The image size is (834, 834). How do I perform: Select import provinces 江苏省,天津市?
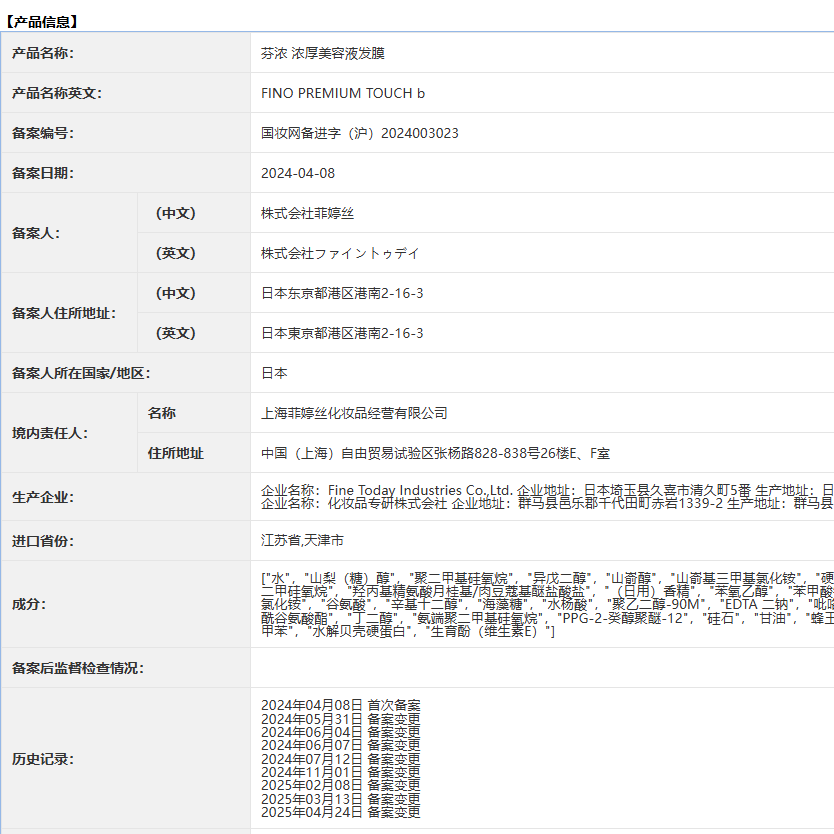coord(302,540)
